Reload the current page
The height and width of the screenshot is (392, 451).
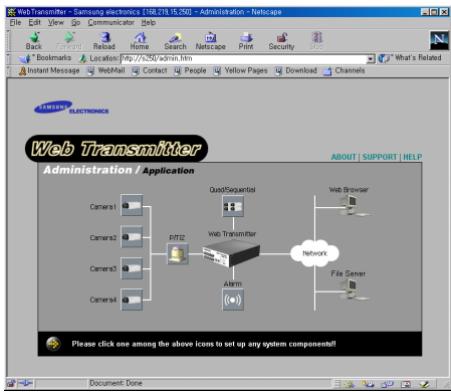[x=104, y=41]
